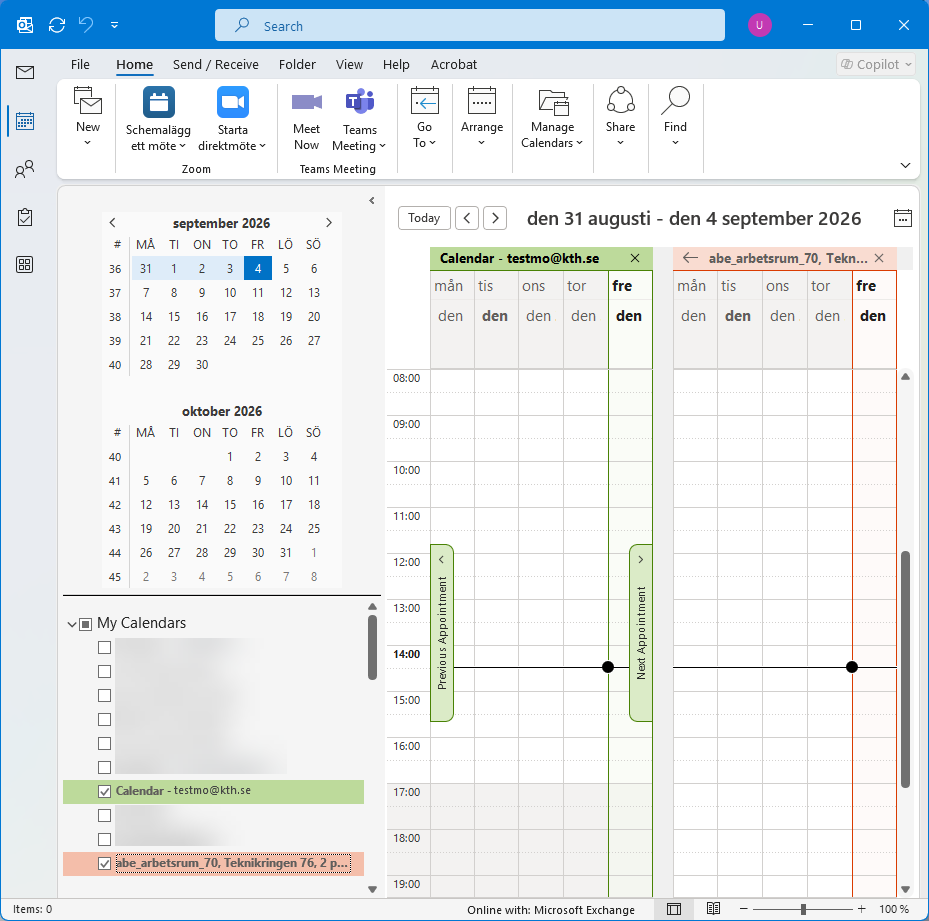Click calendar view switcher icon near date range

pos(902,218)
